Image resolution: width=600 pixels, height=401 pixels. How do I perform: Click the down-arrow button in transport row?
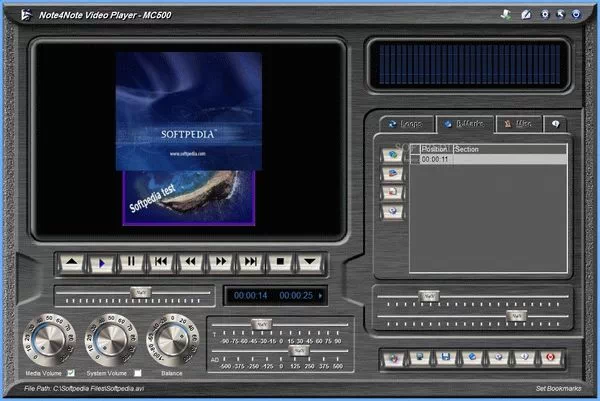311,262
